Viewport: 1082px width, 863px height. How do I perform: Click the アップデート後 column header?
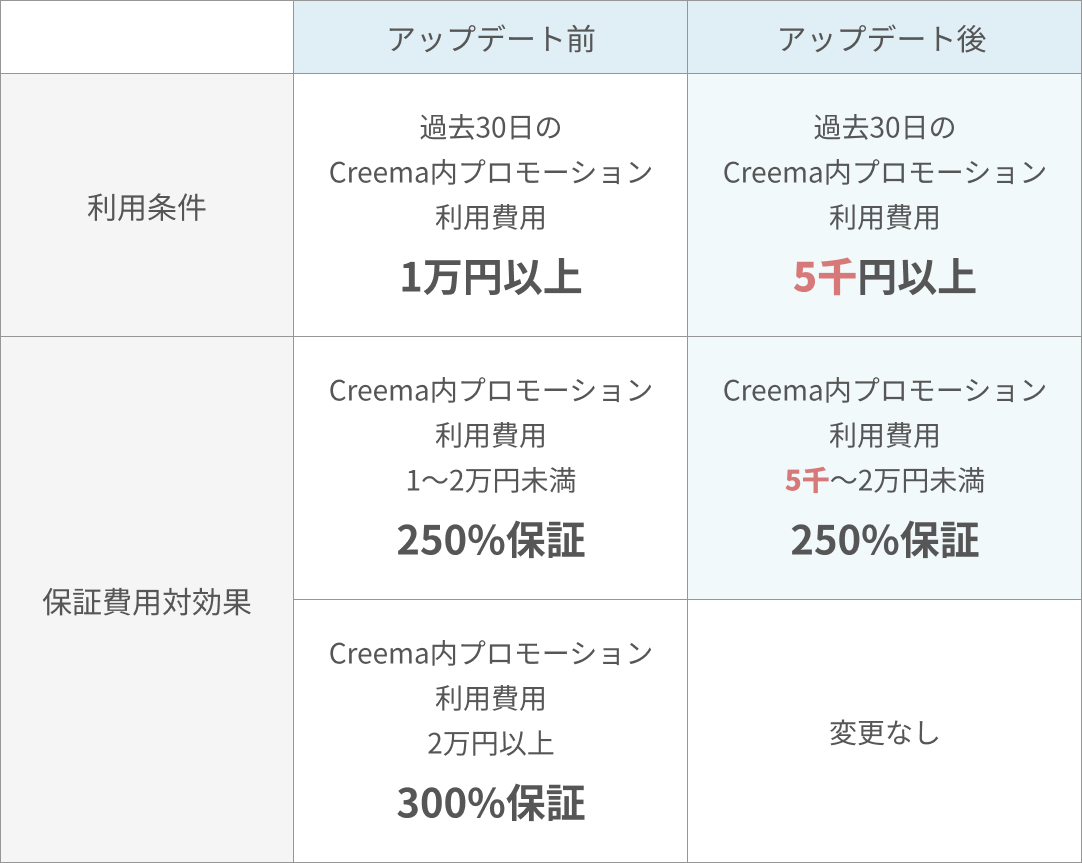click(883, 38)
